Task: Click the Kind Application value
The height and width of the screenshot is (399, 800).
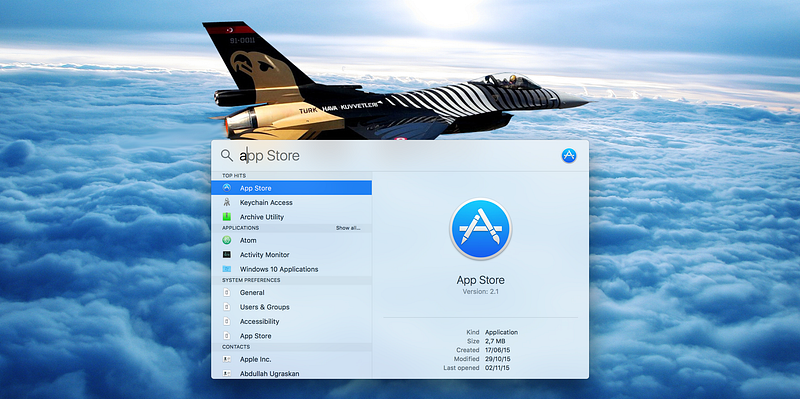Action: click(x=502, y=332)
